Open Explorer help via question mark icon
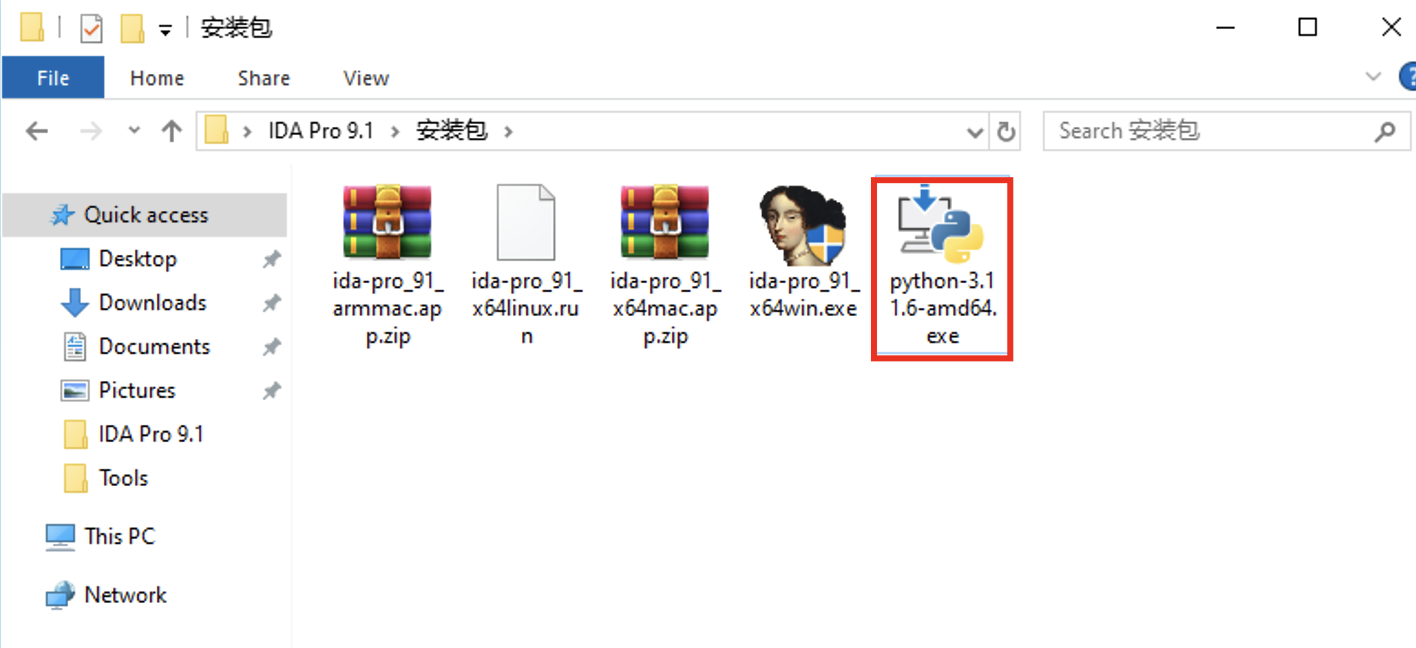Screen dimensions: 1416x648 [x=1406, y=76]
